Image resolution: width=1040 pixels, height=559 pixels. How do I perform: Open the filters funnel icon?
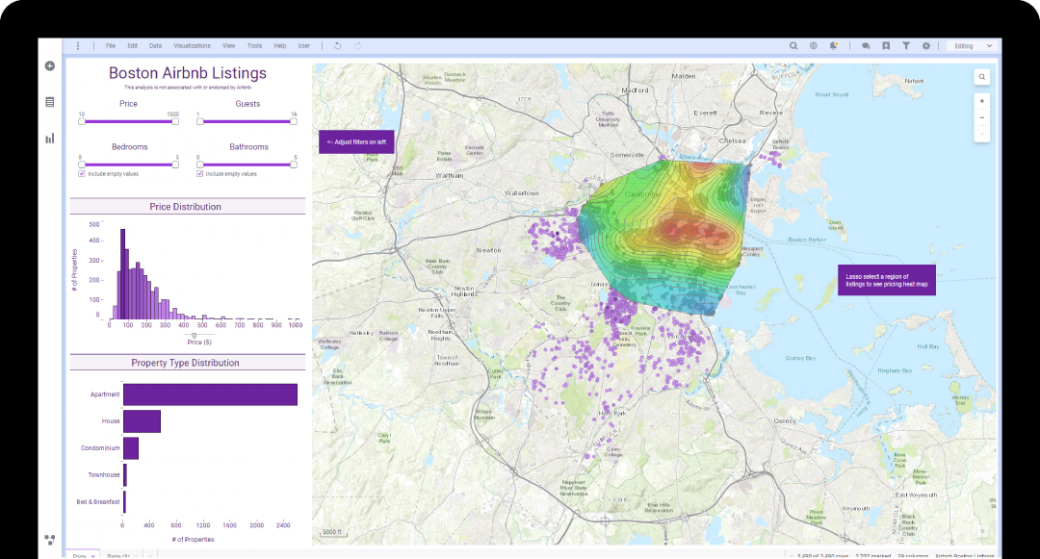point(905,46)
